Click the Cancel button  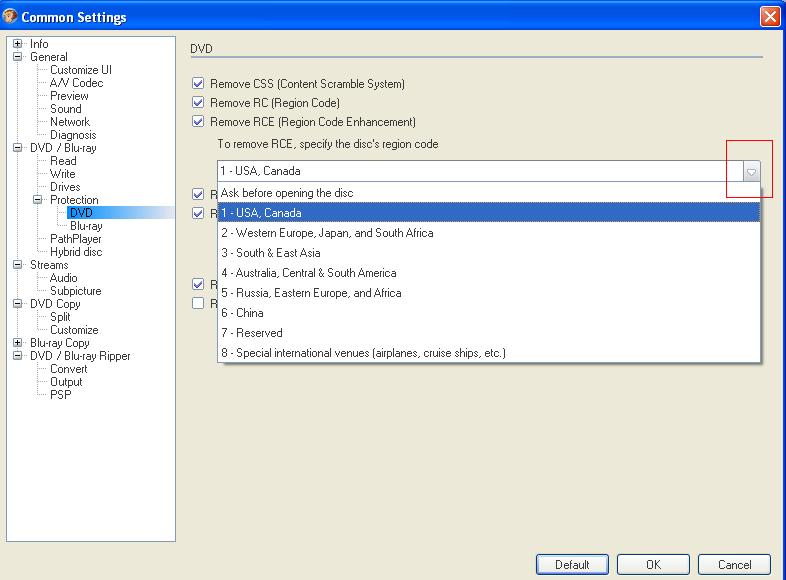tap(734, 564)
